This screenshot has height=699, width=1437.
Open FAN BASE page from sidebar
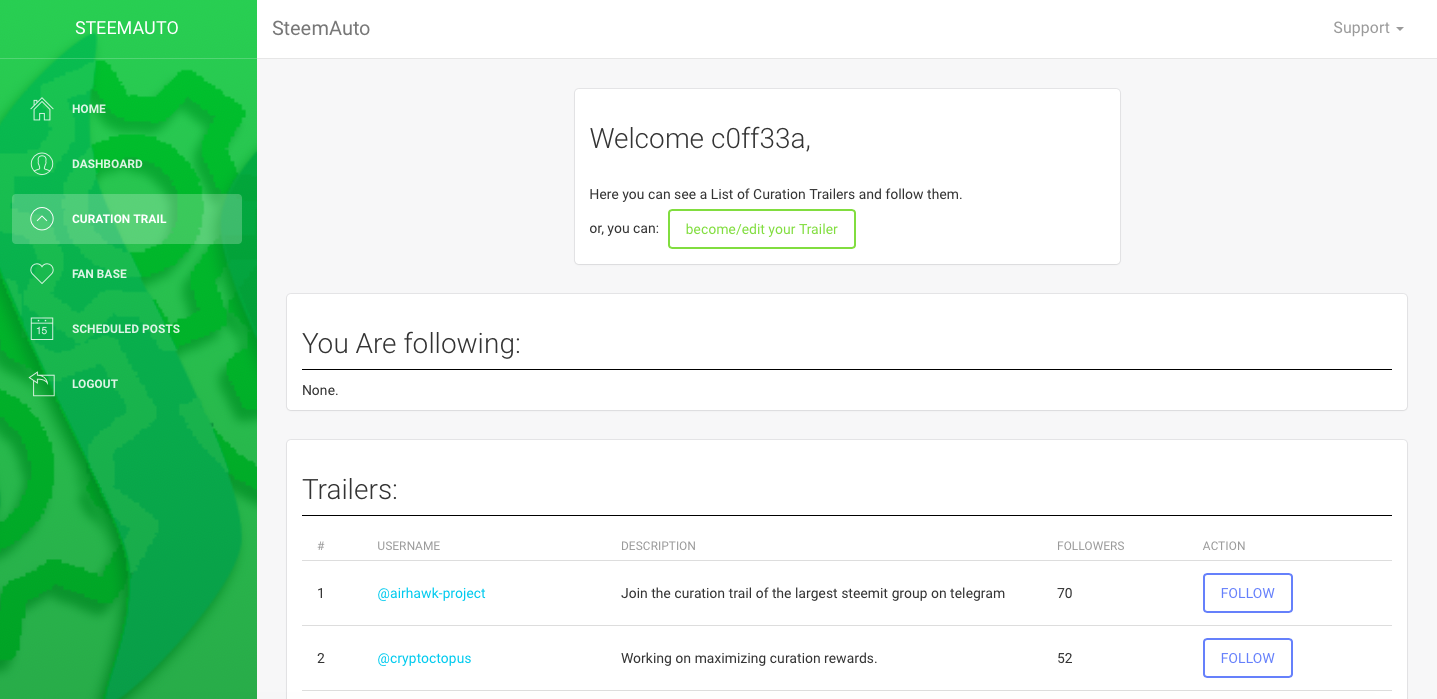(x=127, y=274)
